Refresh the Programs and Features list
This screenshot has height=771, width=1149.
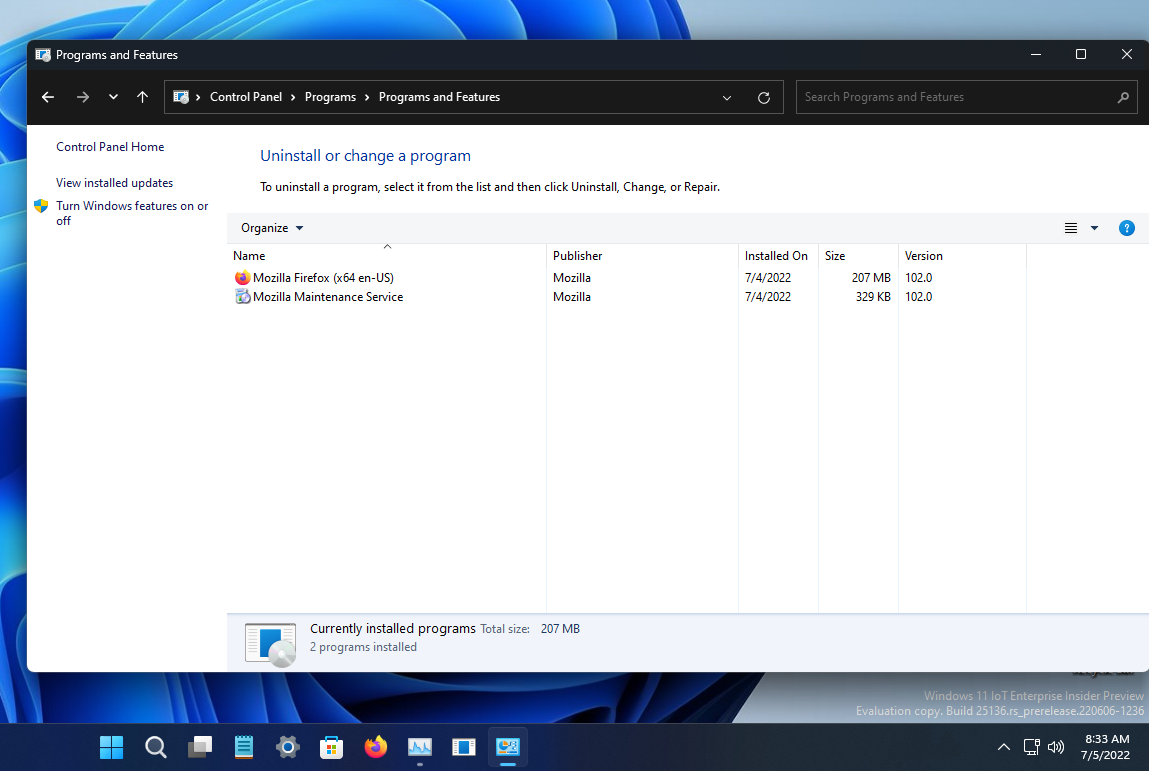coord(764,97)
